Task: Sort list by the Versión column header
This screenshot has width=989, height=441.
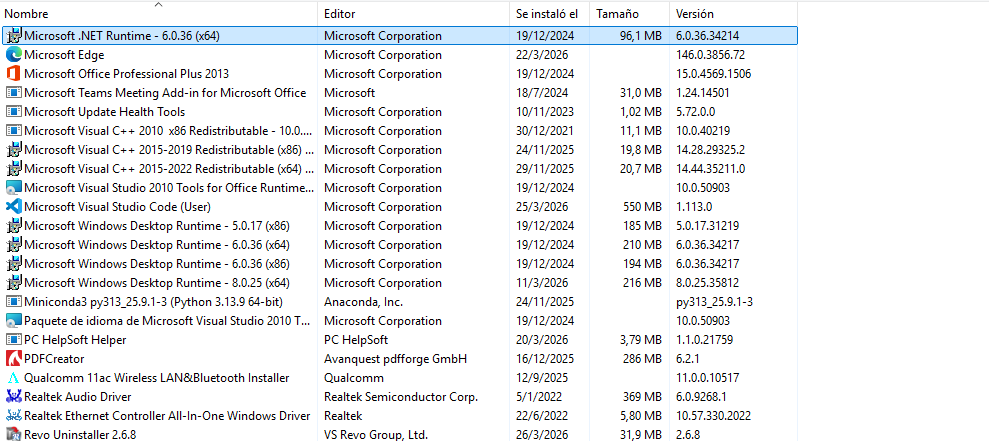Action: tap(695, 14)
